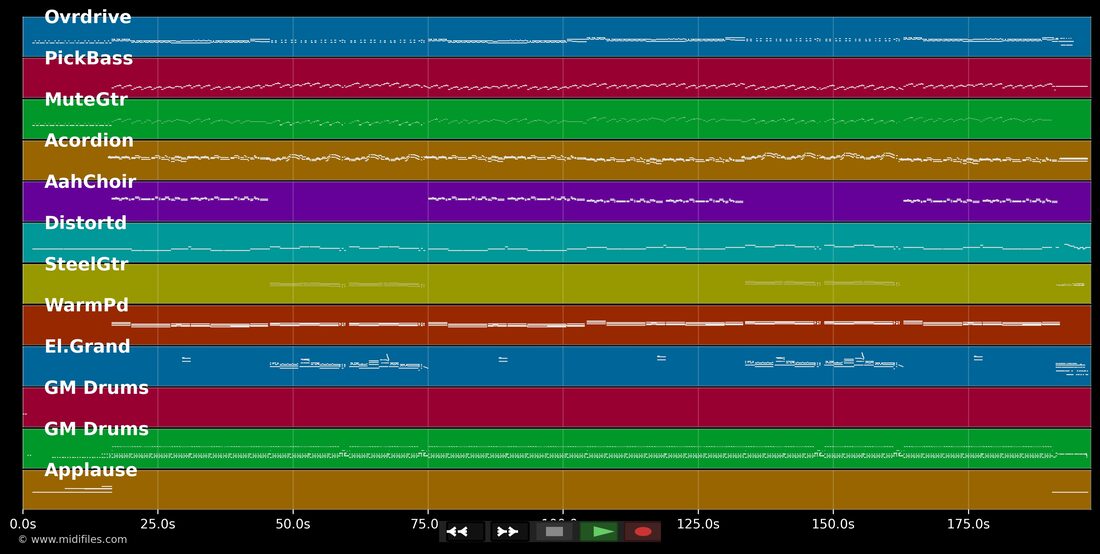Screen dimensions: 1100x554
Task: Stop playback with the gray stop button
Action: click(554, 532)
